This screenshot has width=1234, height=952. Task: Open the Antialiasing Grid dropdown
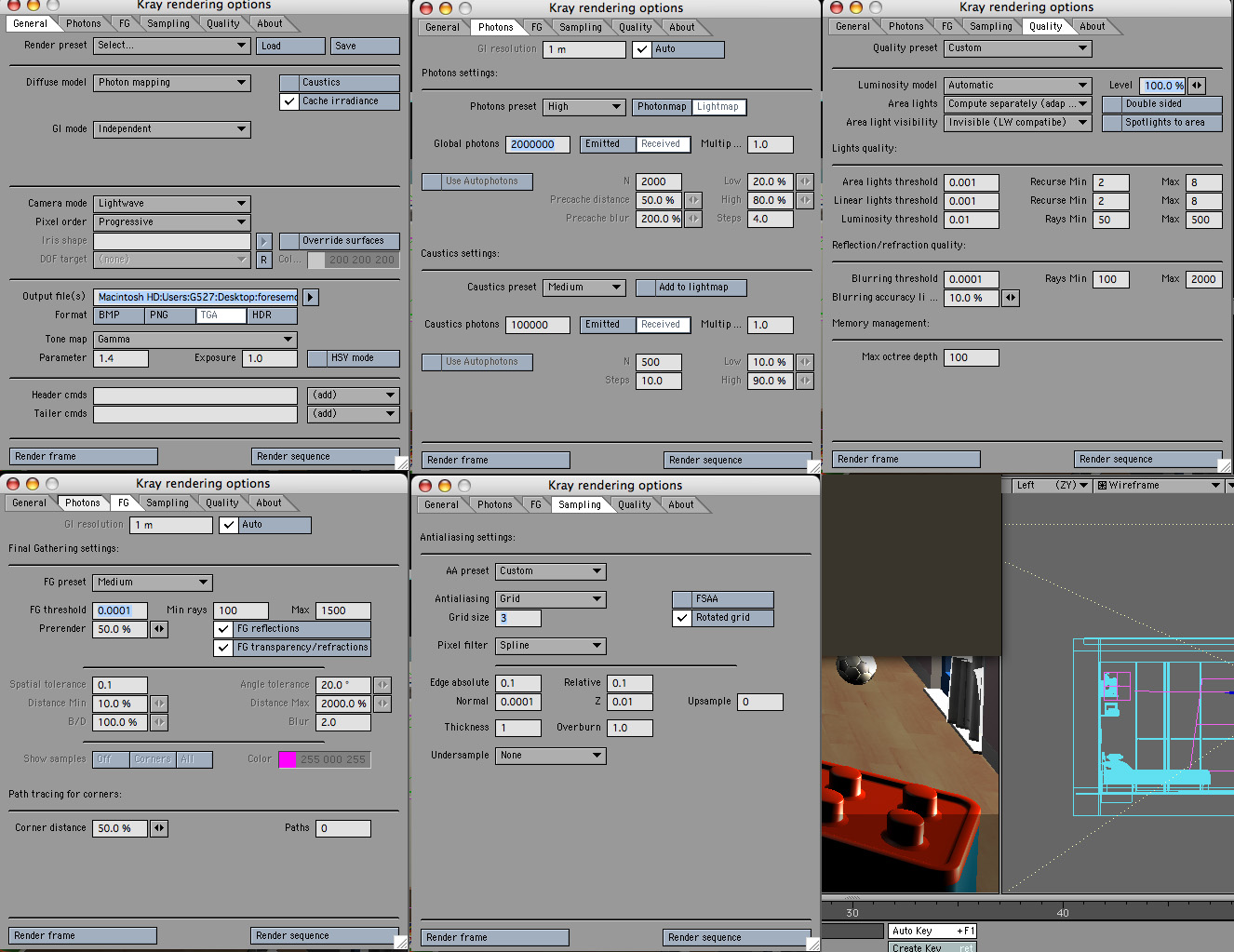pos(551,599)
